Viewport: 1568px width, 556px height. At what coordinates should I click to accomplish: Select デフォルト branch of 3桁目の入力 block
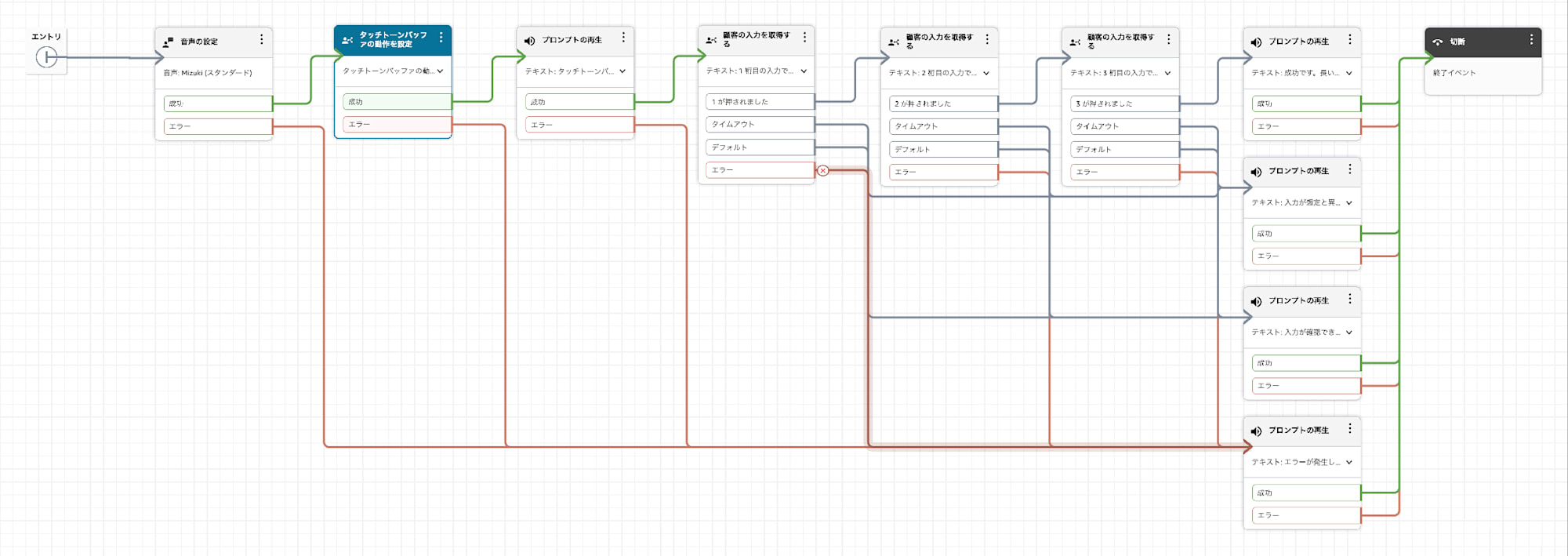coord(1125,149)
